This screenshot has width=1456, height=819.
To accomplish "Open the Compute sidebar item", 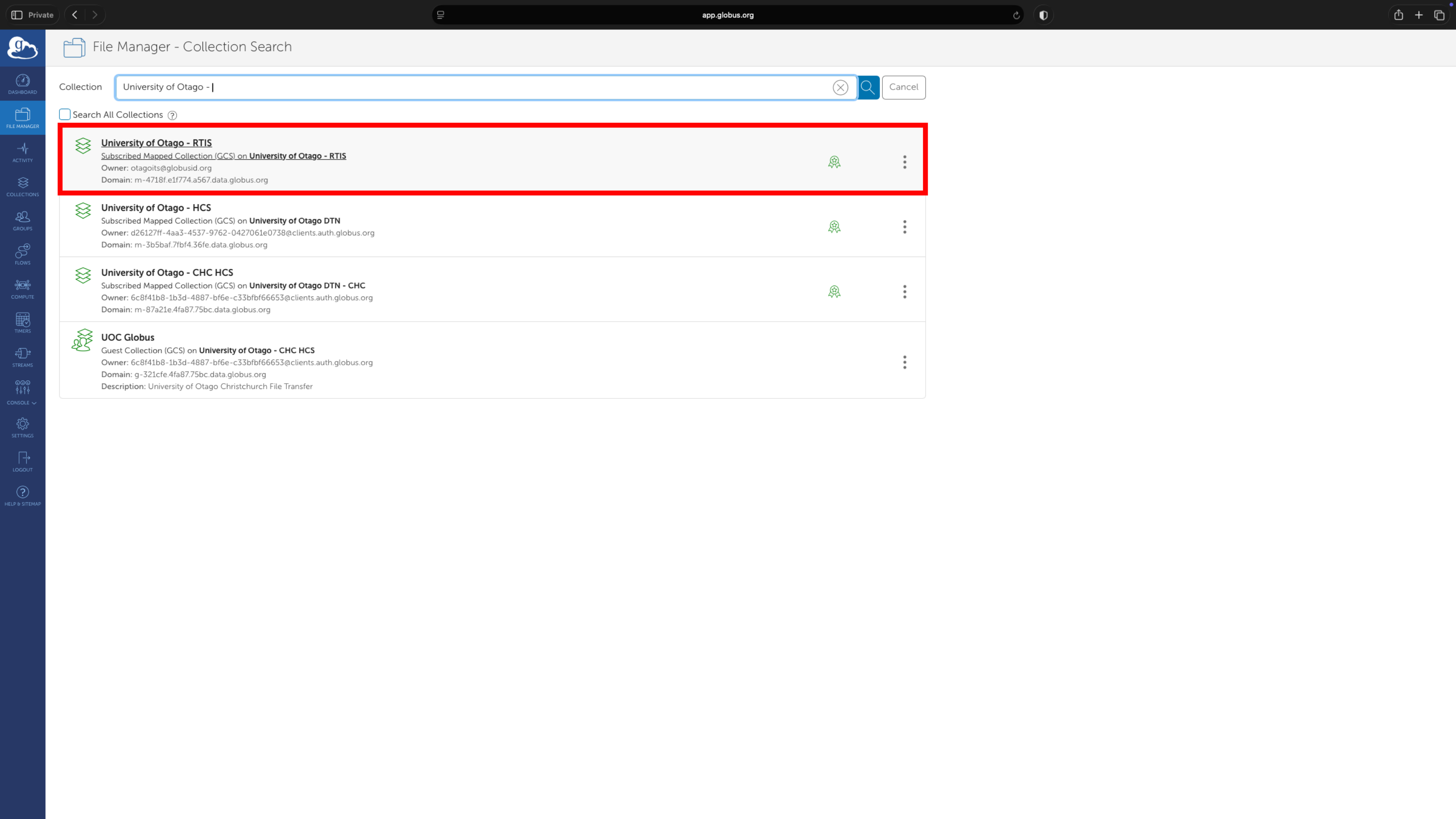I will pyautogui.click(x=22, y=288).
